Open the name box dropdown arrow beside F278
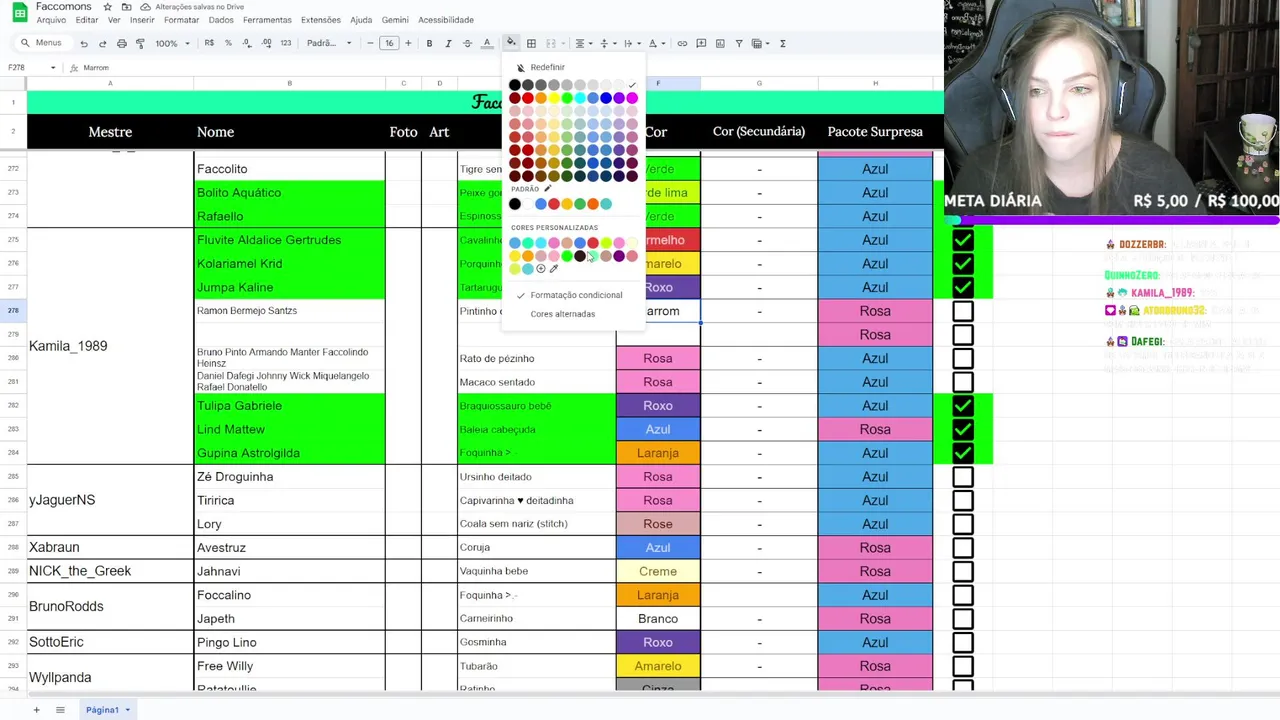The image size is (1280, 720). coord(52,68)
